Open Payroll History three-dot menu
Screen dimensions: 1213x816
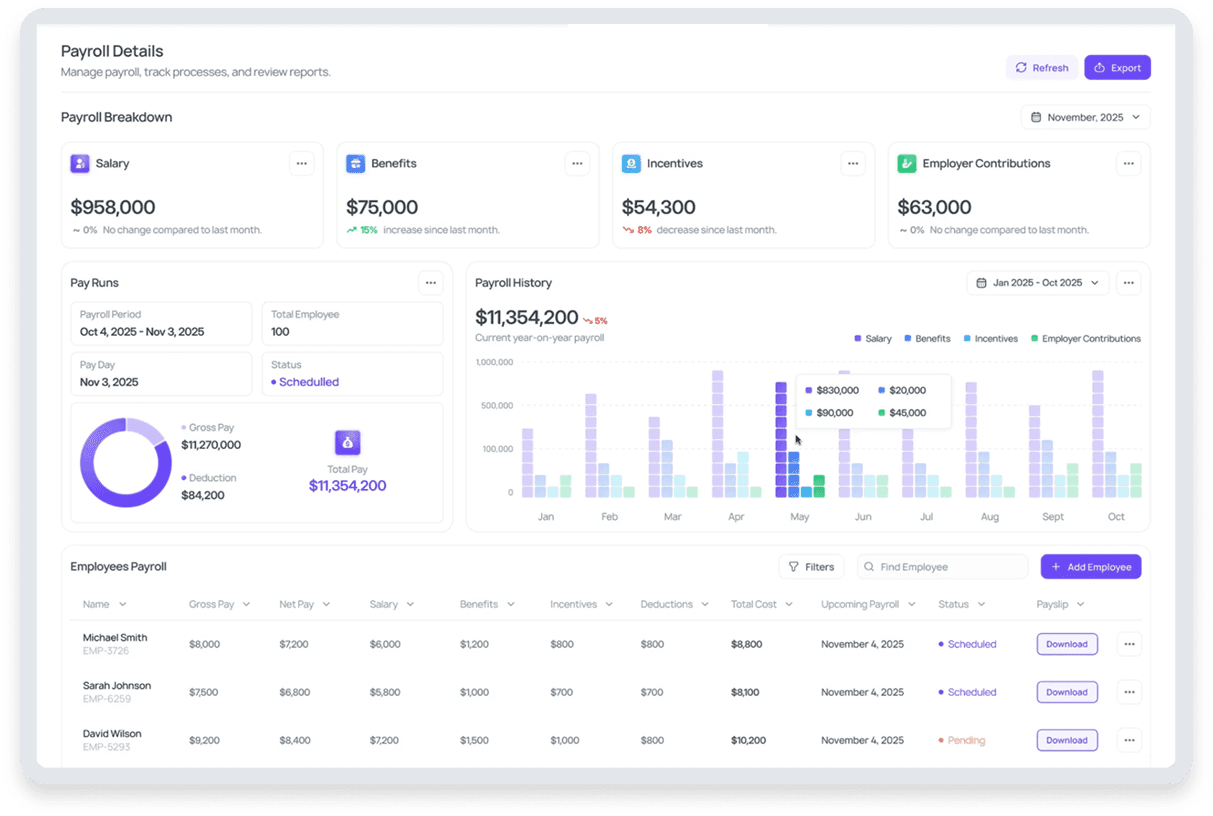pos(1128,283)
